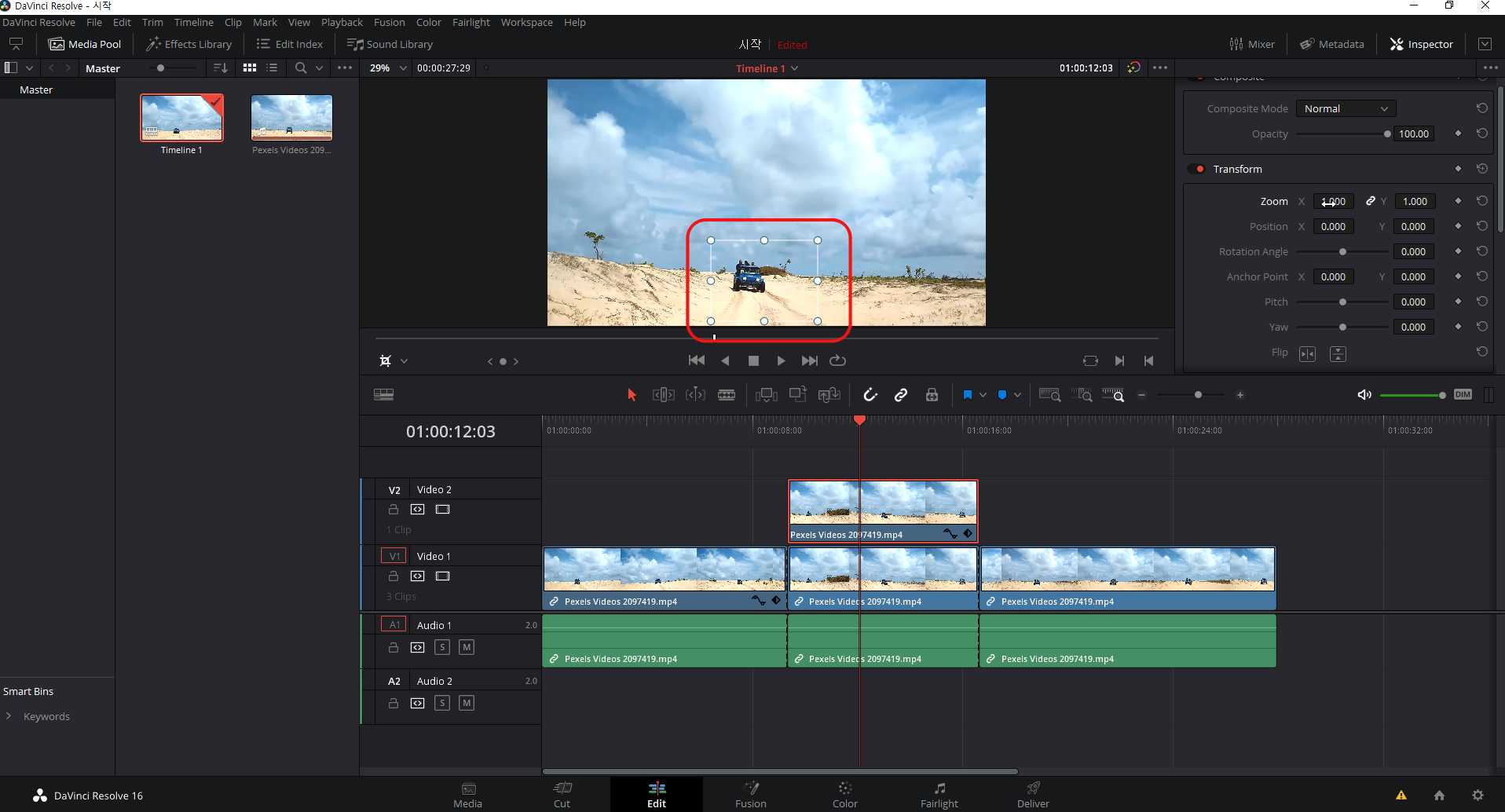Screen dimensions: 1505x812
Task: Adjust timeline zoom slider handle
Action: (x=1198, y=395)
